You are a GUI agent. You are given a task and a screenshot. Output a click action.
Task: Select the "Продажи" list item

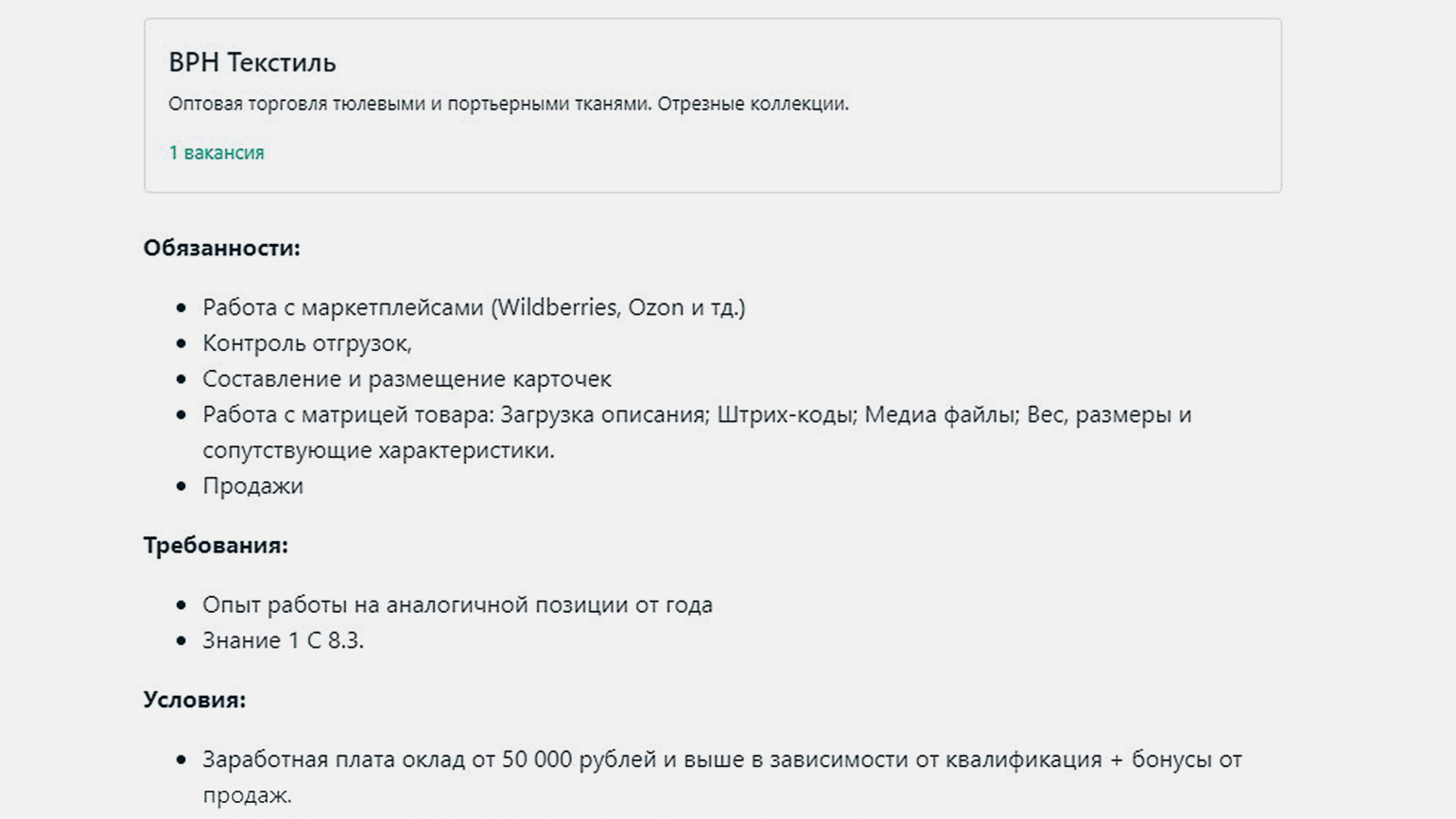point(252,486)
